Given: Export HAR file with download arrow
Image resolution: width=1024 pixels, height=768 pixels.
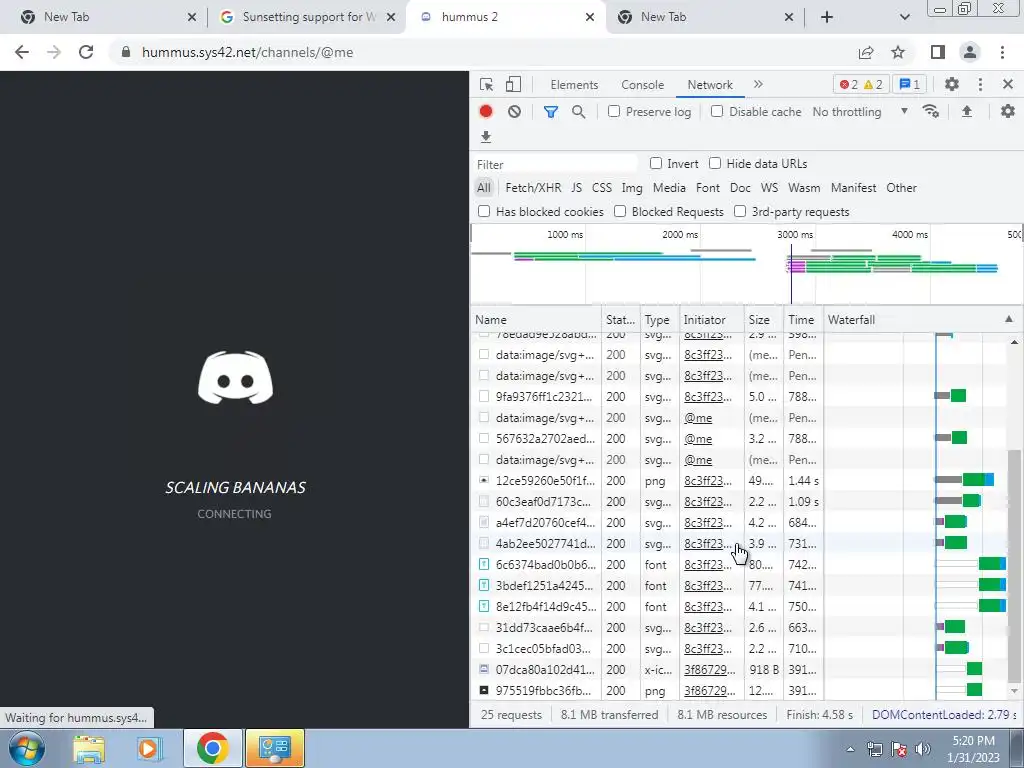Looking at the screenshot, I should [486, 136].
